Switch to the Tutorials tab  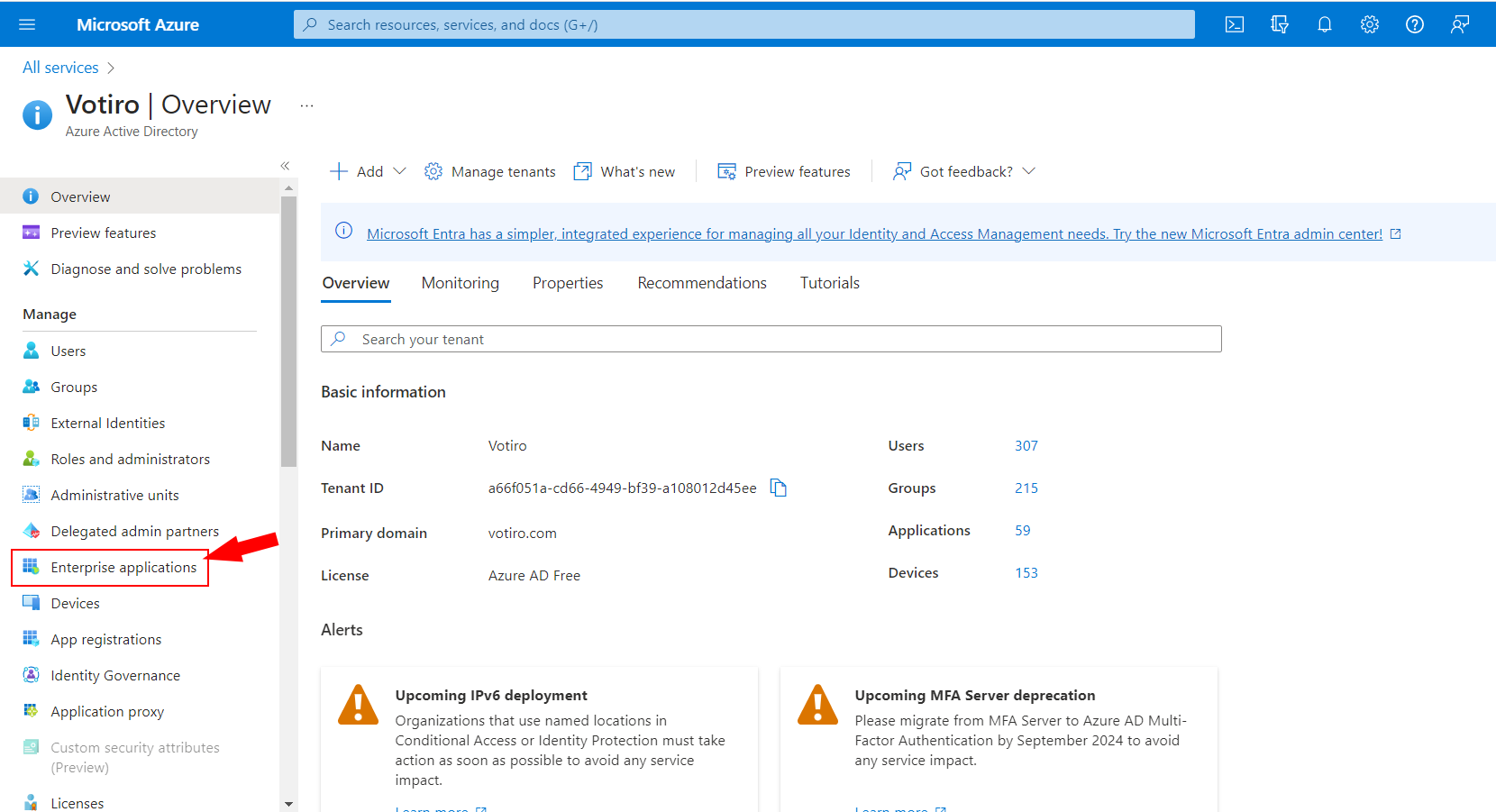(830, 283)
